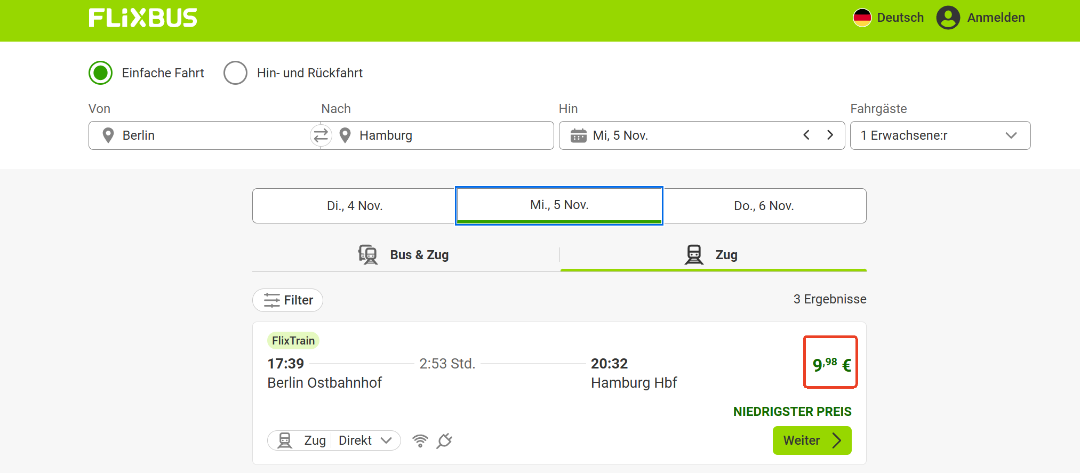Click the power outlet amenity icon
The width and height of the screenshot is (1080, 473).
[x=444, y=441]
